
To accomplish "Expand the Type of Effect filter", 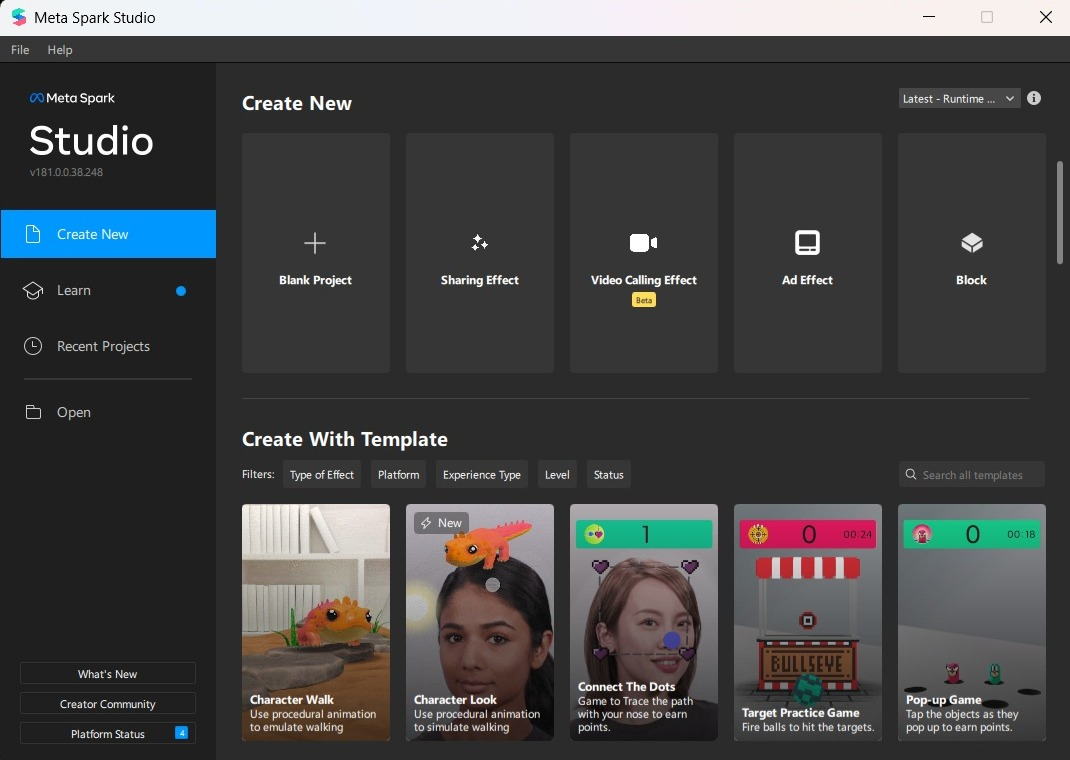I will coord(321,474).
